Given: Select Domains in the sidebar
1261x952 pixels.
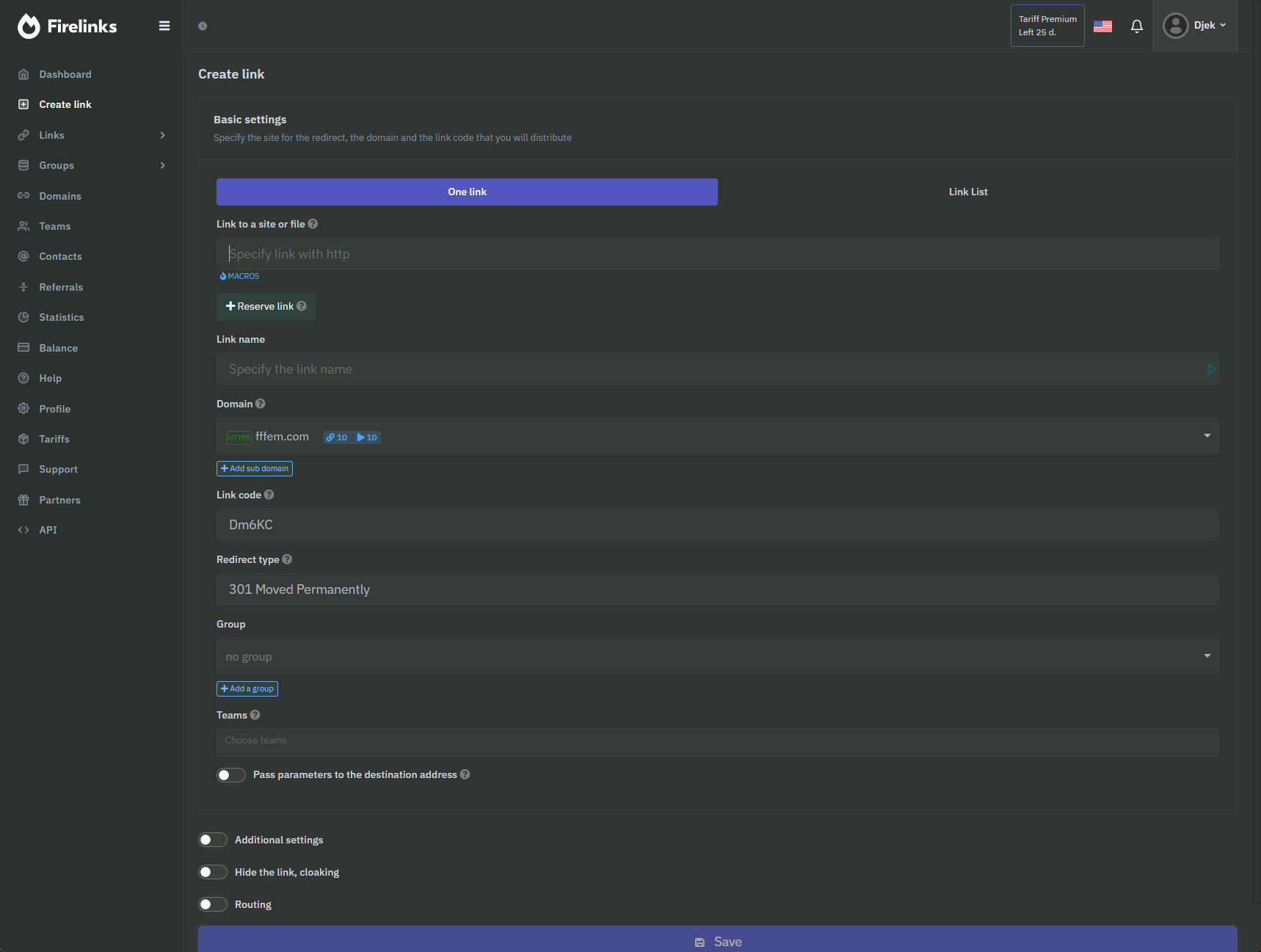Looking at the screenshot, I should coord(60,196).
